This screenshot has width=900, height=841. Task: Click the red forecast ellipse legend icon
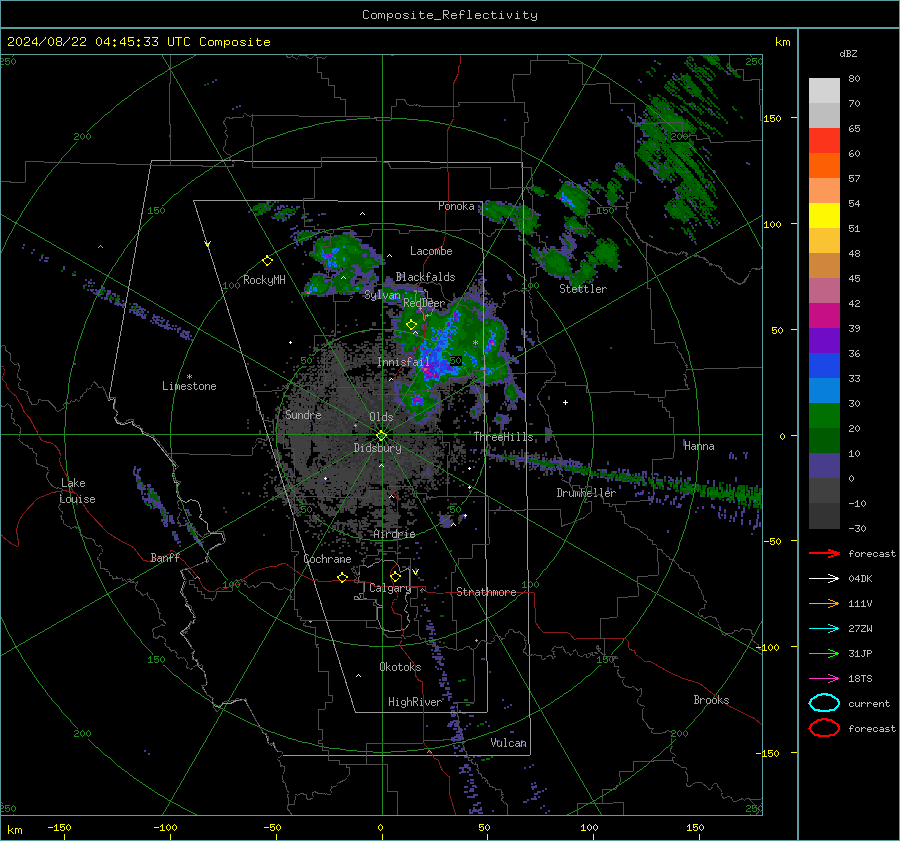pyautogui.click(x=824, y=728)
